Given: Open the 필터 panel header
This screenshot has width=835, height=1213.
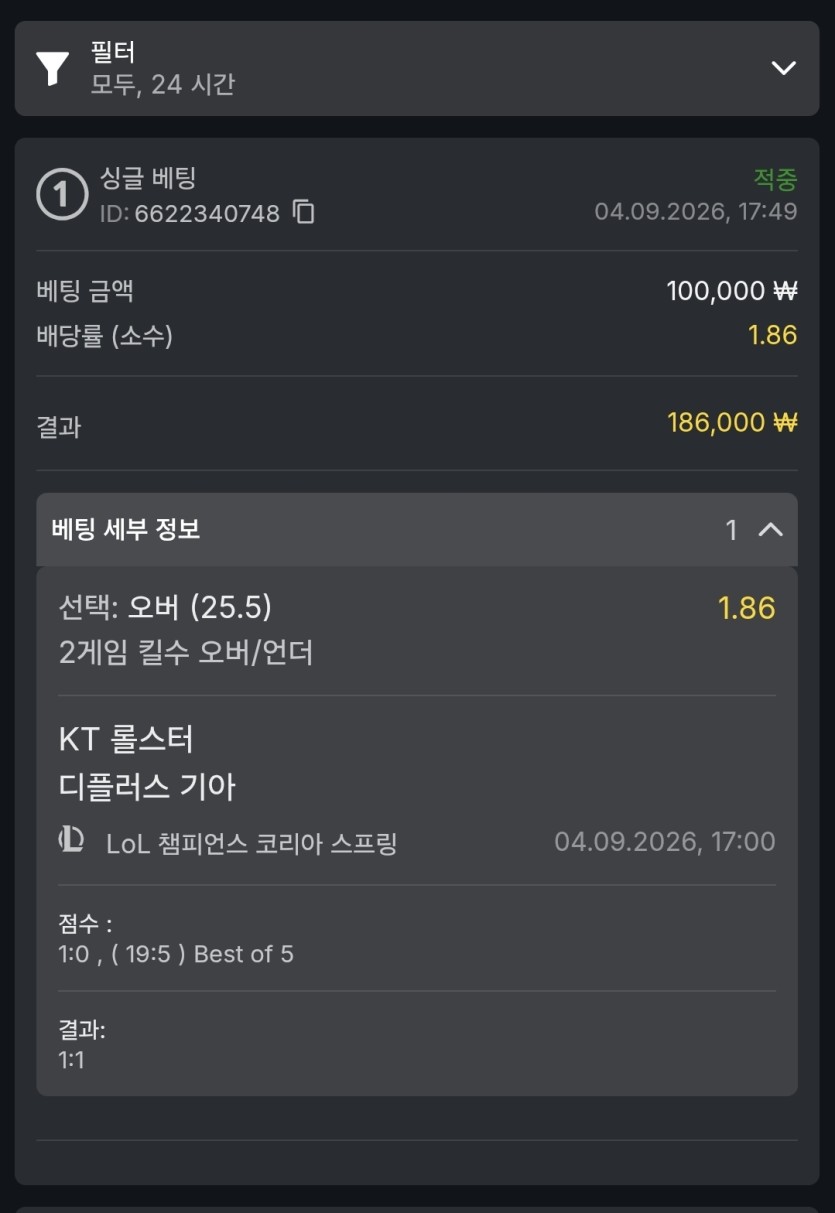Looking at the screenshot, I should coord(417,68).
